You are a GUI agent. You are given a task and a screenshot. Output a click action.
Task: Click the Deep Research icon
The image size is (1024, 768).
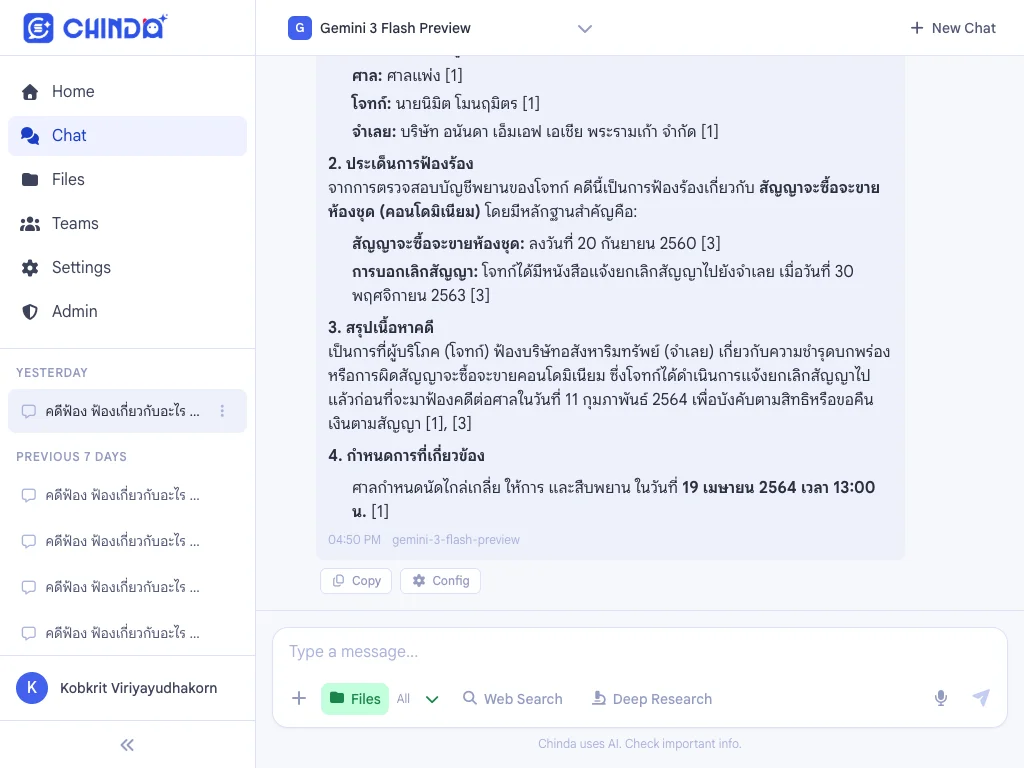598,698
